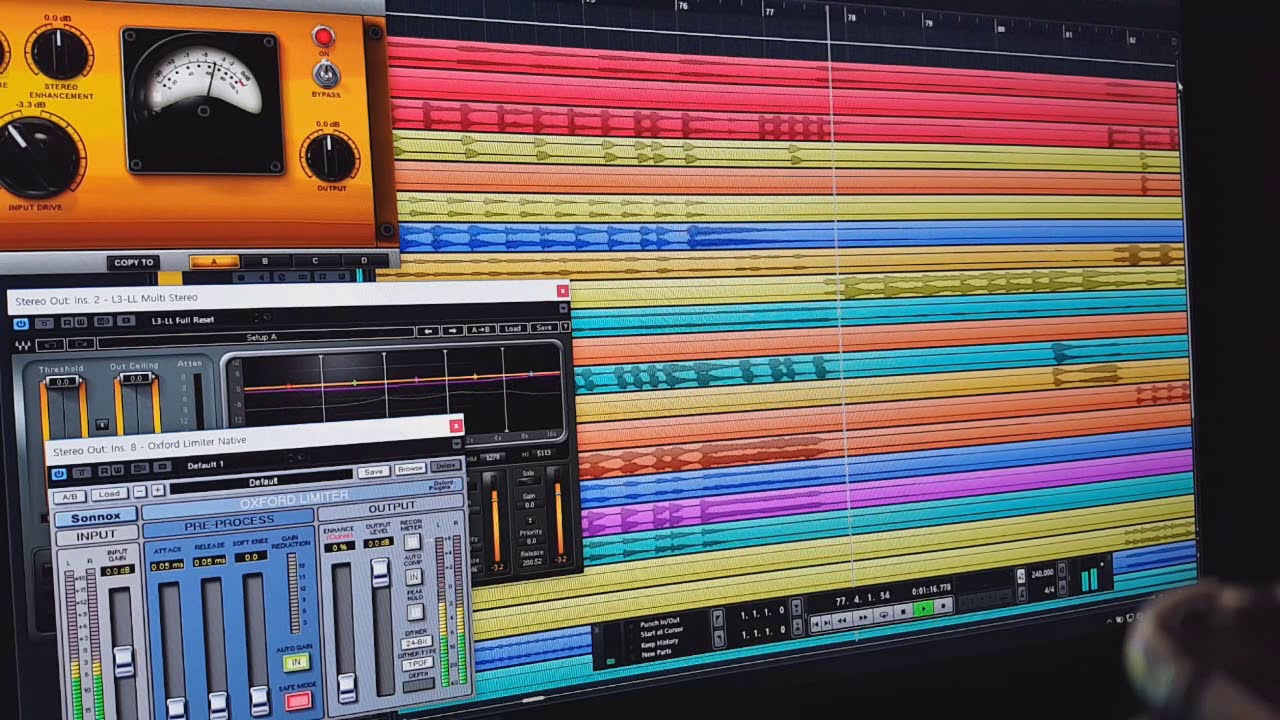This screenshot has height=720, width=1280.
Task: Open the L3-LL window dropdown arrow under close button
Action: (x=563, y=308)
